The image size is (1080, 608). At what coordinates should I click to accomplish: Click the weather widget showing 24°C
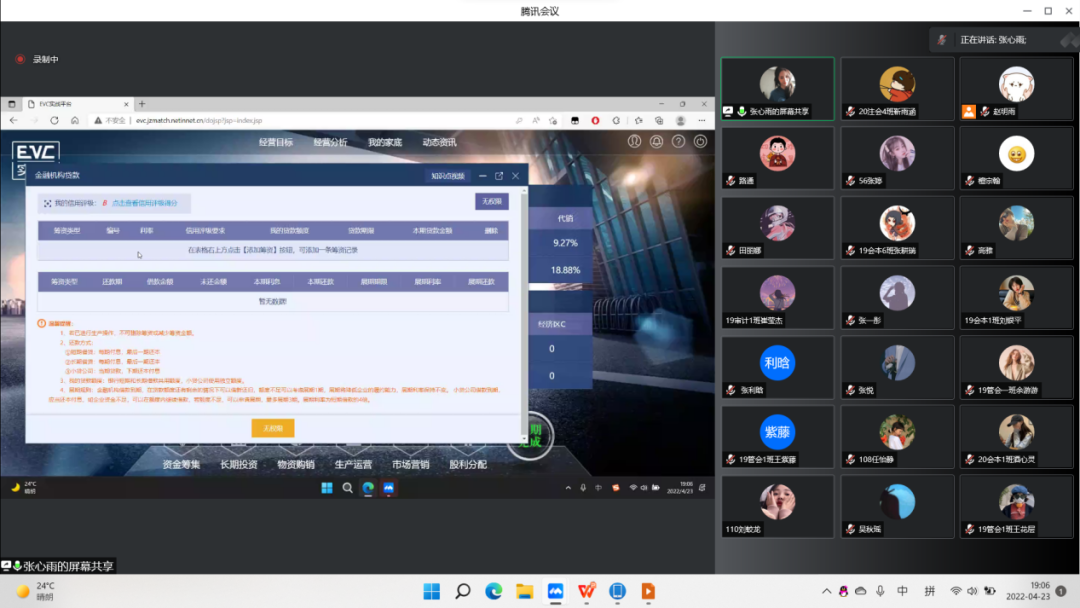coord(35,591)
